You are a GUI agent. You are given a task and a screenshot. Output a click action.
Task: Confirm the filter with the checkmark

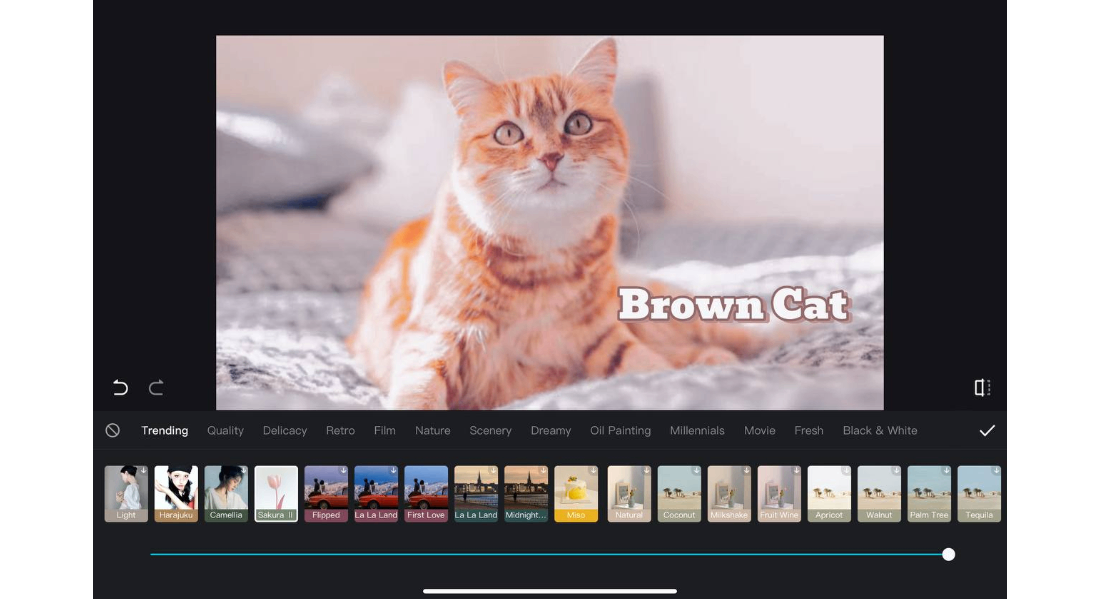987,430
